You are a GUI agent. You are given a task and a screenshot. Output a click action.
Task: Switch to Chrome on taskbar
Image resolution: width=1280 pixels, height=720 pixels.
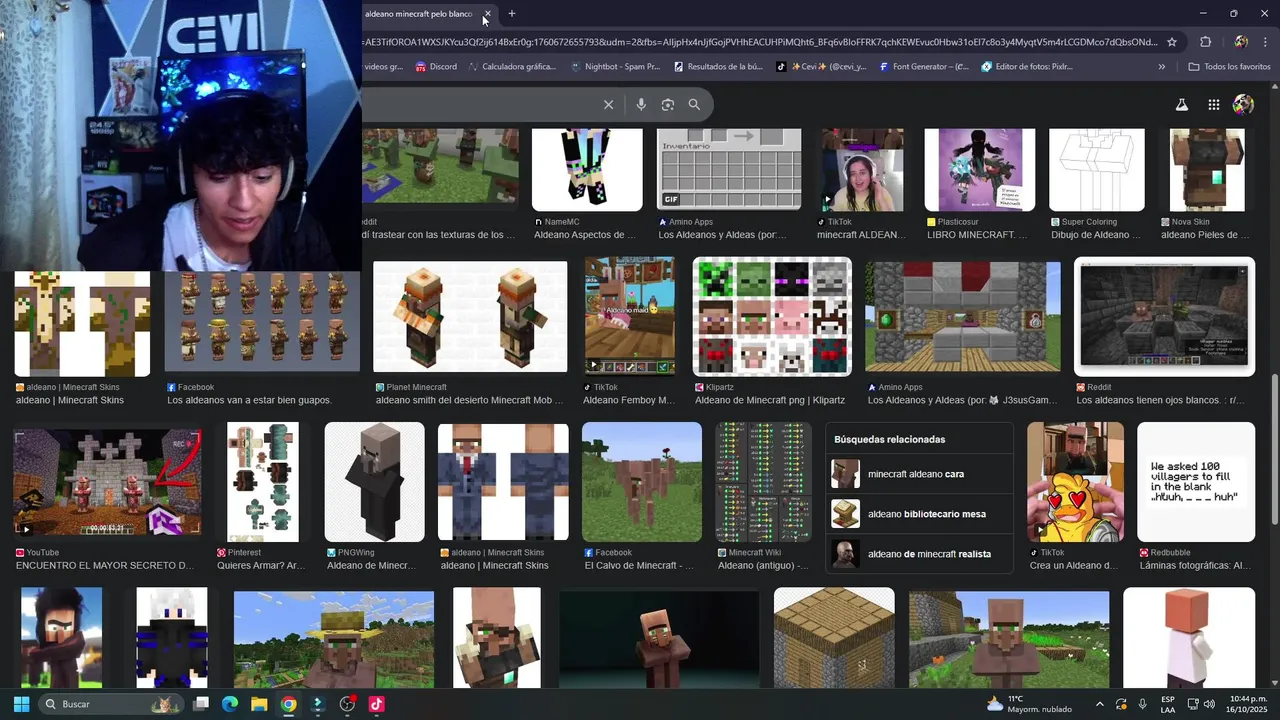[288, 704]
